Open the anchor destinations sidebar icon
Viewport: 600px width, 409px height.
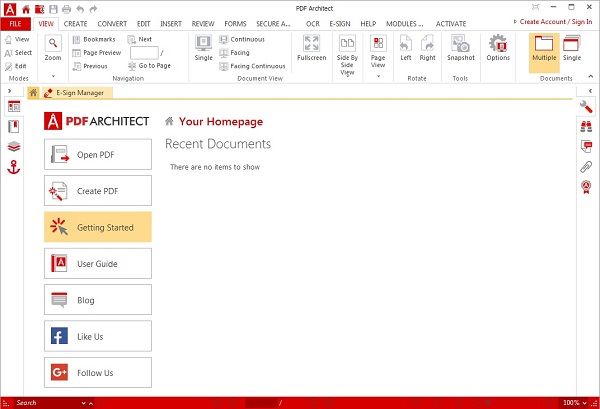click(x=14, y=168)
